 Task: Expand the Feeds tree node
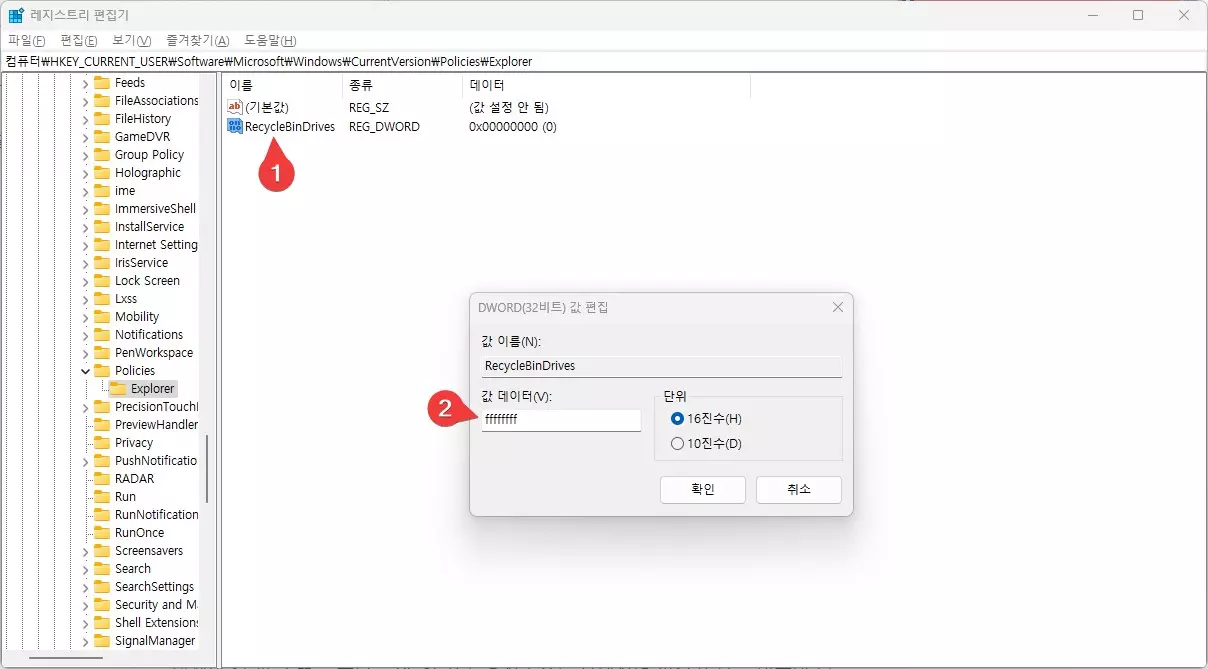point(85,82)
